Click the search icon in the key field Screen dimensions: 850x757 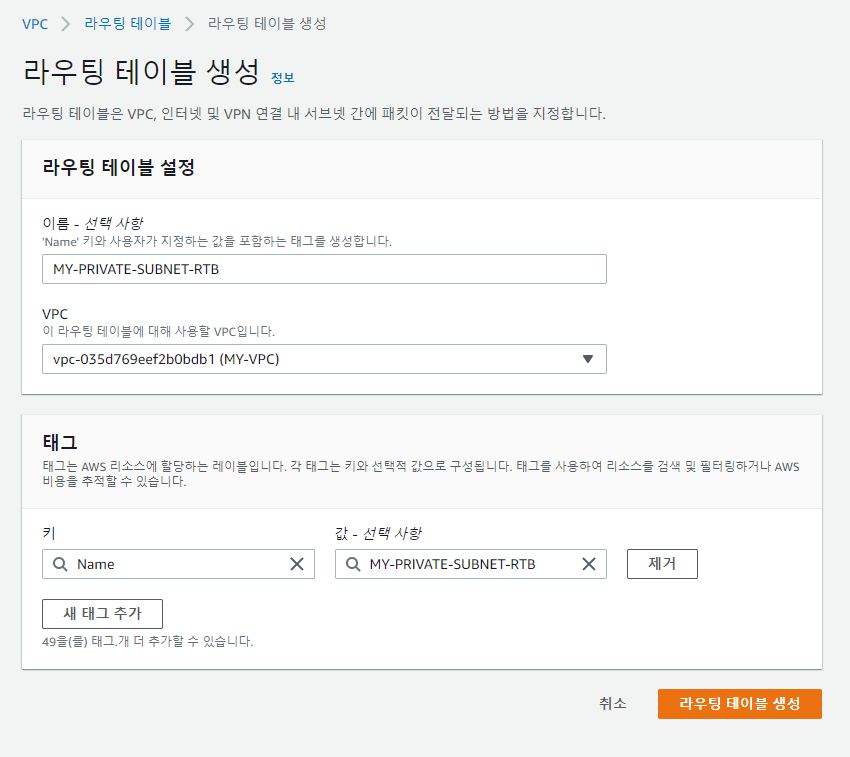(60, 564)
